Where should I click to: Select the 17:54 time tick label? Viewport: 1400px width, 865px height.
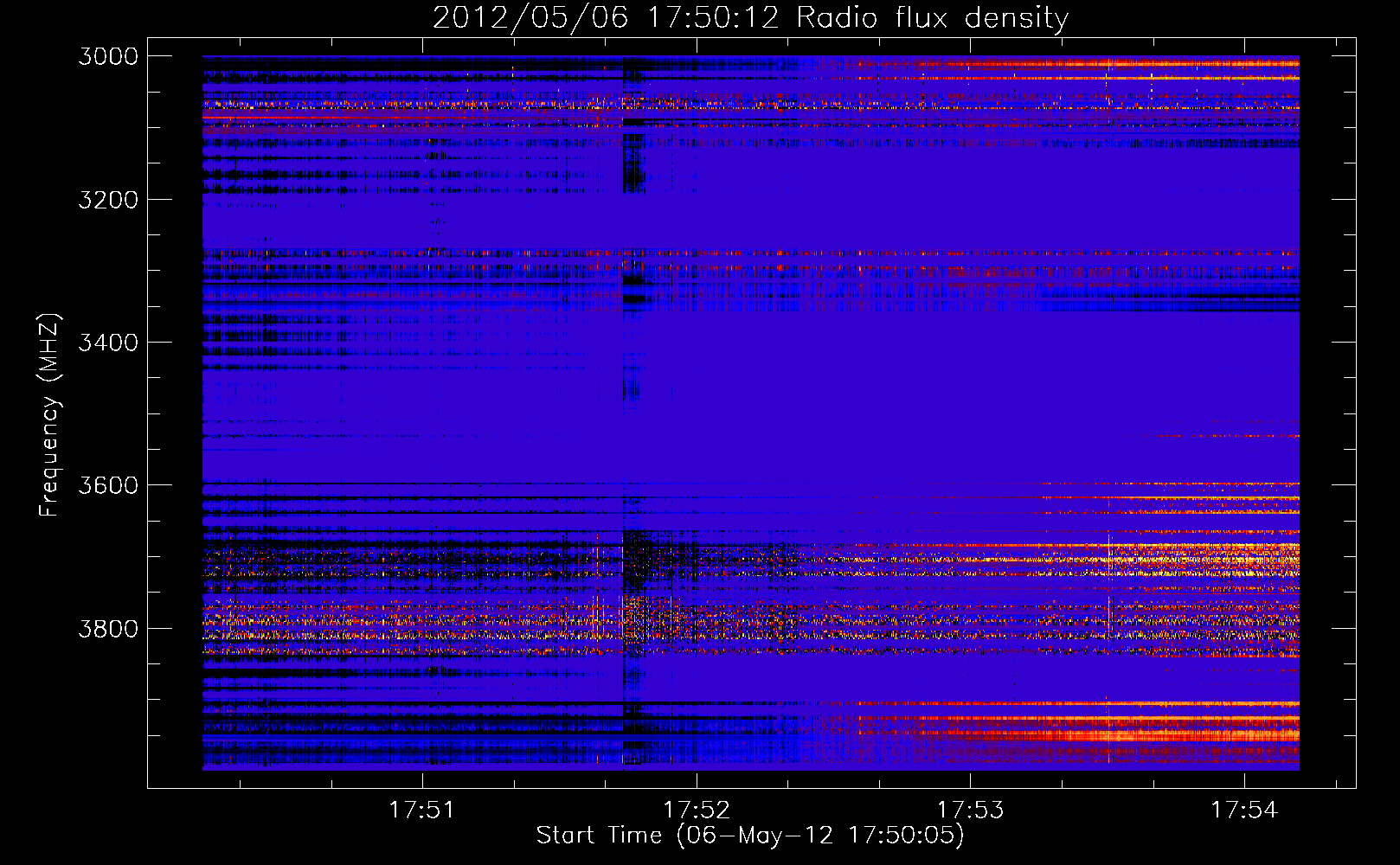tap(1244, 810)
